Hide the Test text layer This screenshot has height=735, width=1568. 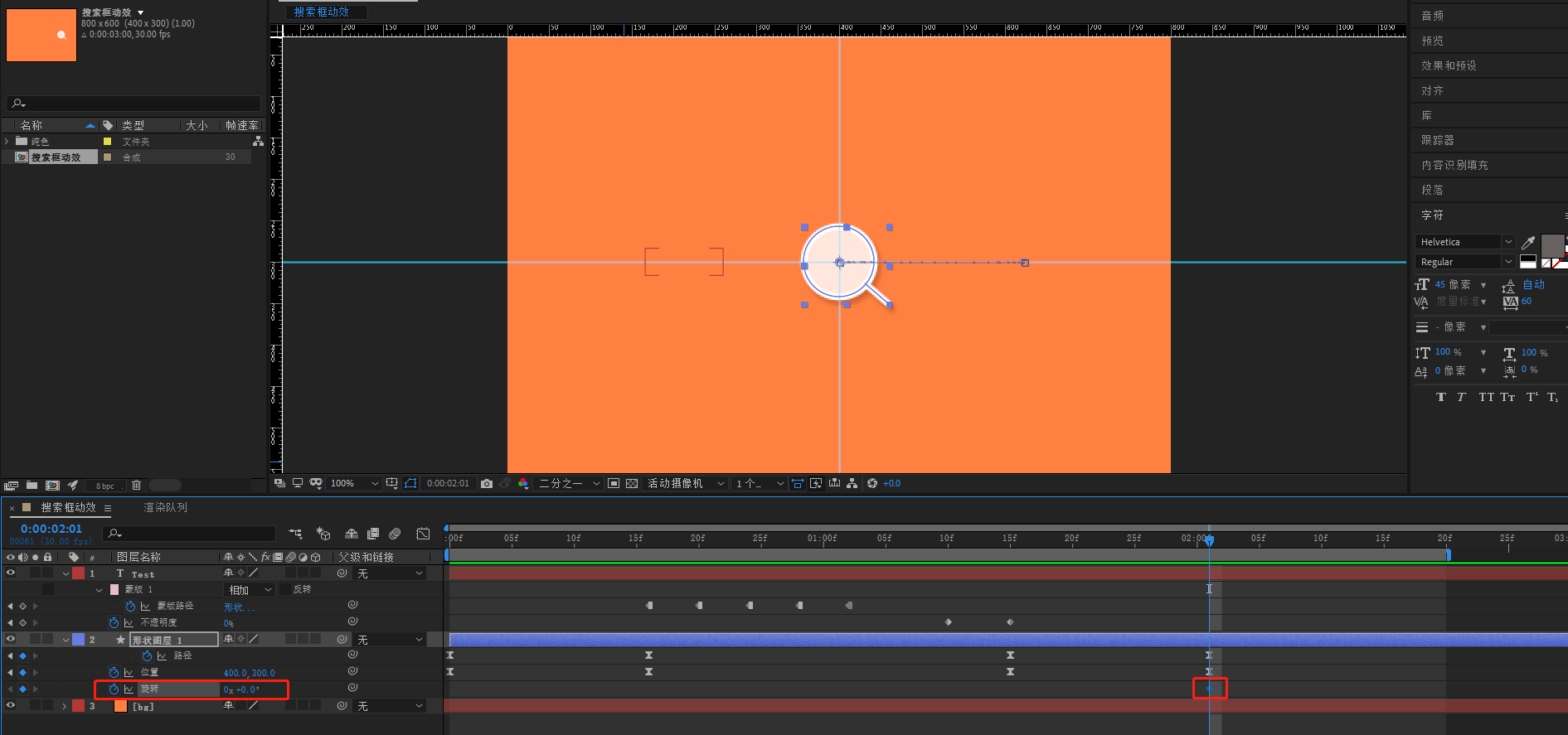(x=11, y=573)
